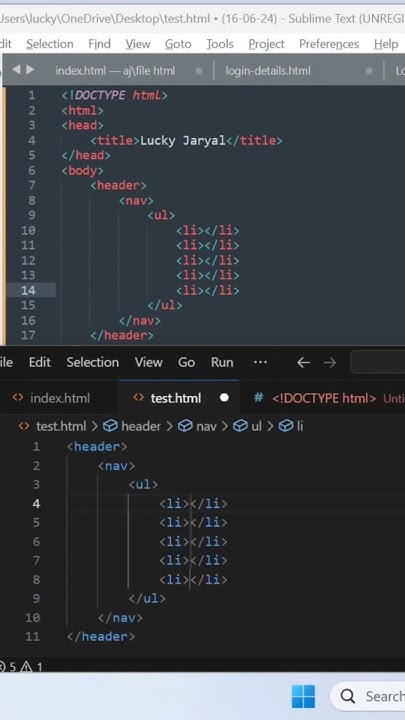The height and width of the screenshot is (720, 405).
Task: Click unsaved dot on test.html VS Code tab
Action: 224,398
